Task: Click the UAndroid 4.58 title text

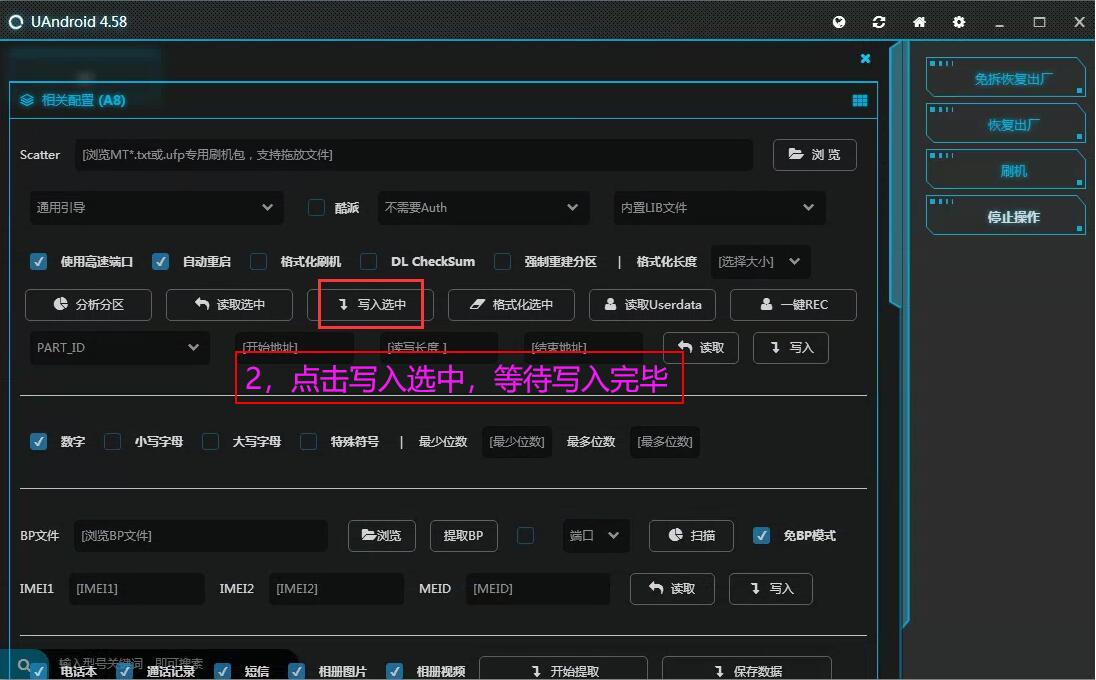Action: [79, 22]
